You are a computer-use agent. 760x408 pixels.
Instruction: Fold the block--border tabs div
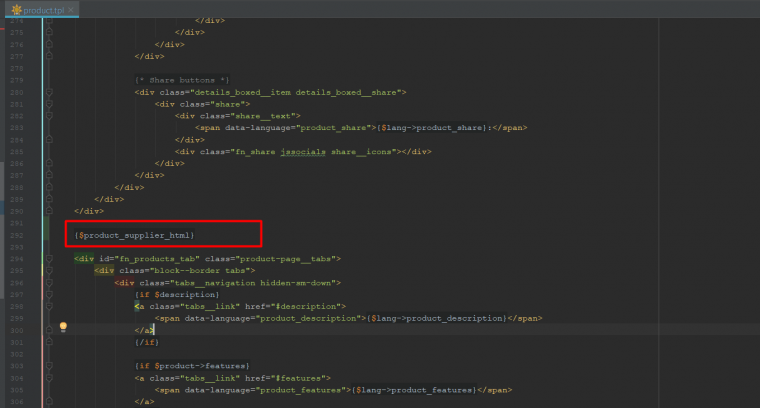[50, 270]
